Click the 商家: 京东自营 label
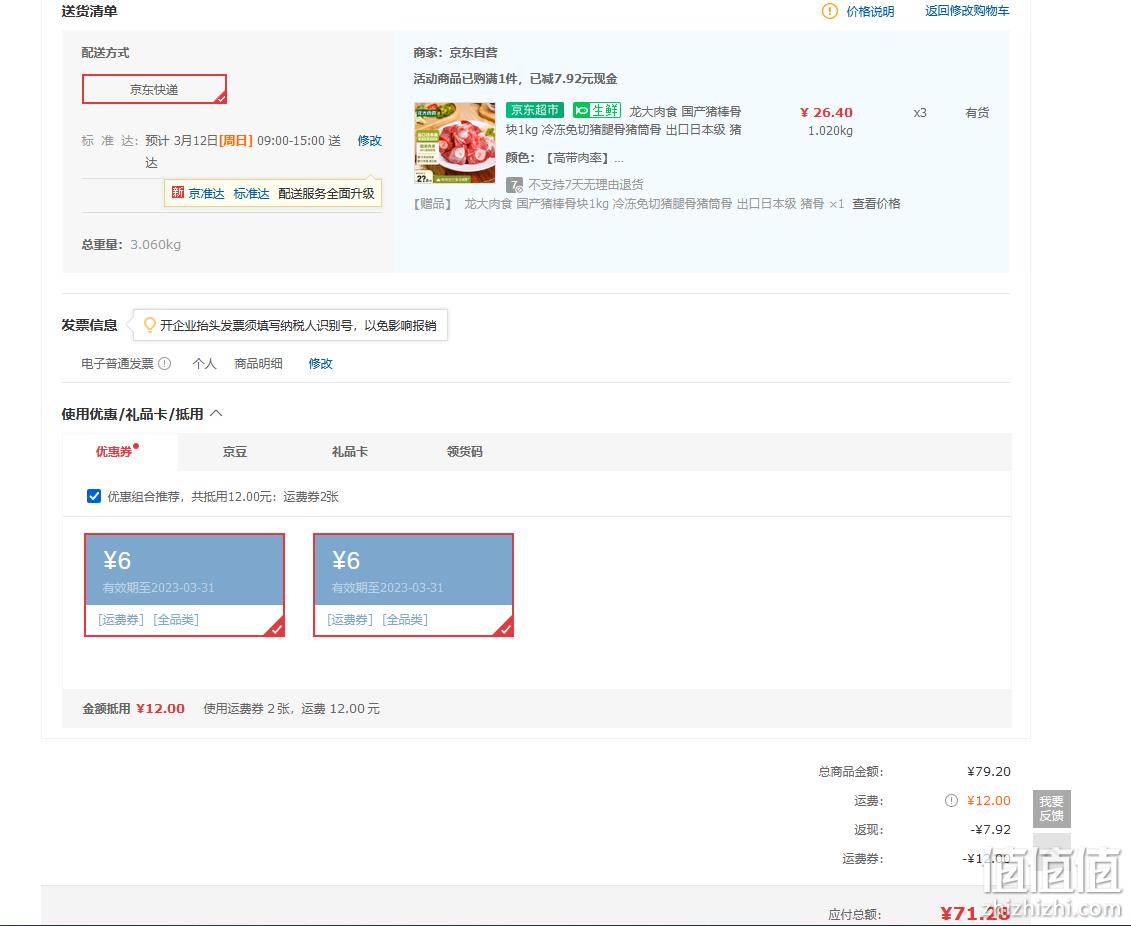1131x926 pixels. 456,53
